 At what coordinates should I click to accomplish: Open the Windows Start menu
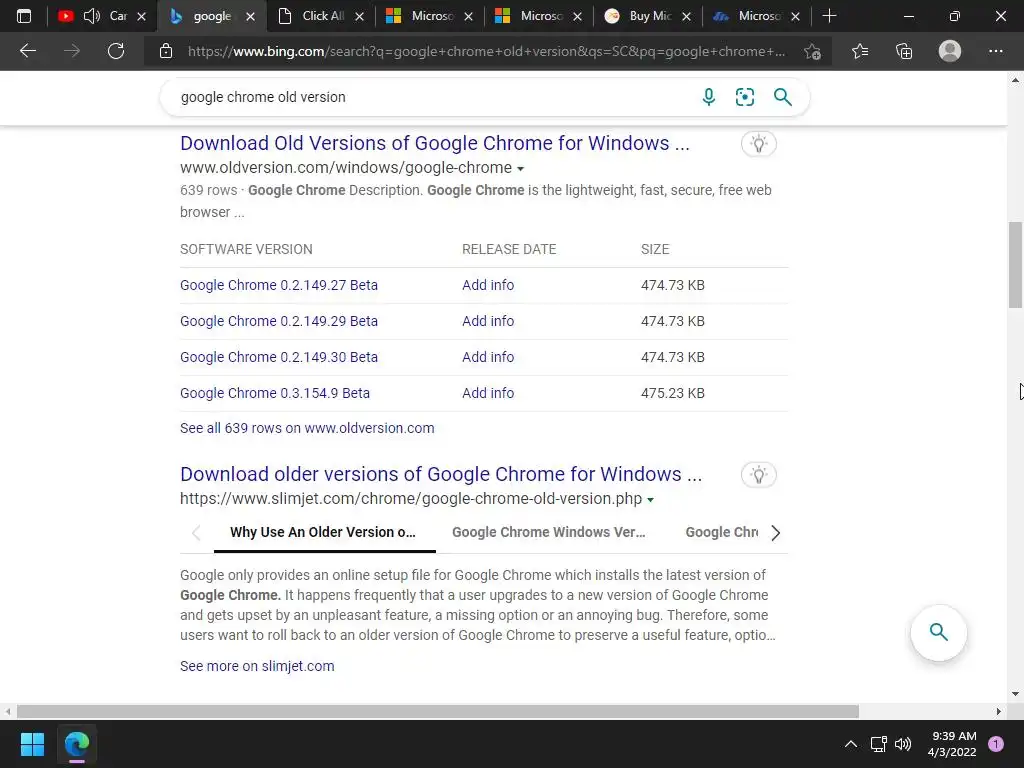(x=32, y=744)
